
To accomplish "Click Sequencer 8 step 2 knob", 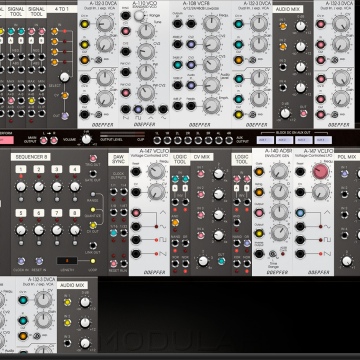I will pyautogui.click(x=39, y=187).
